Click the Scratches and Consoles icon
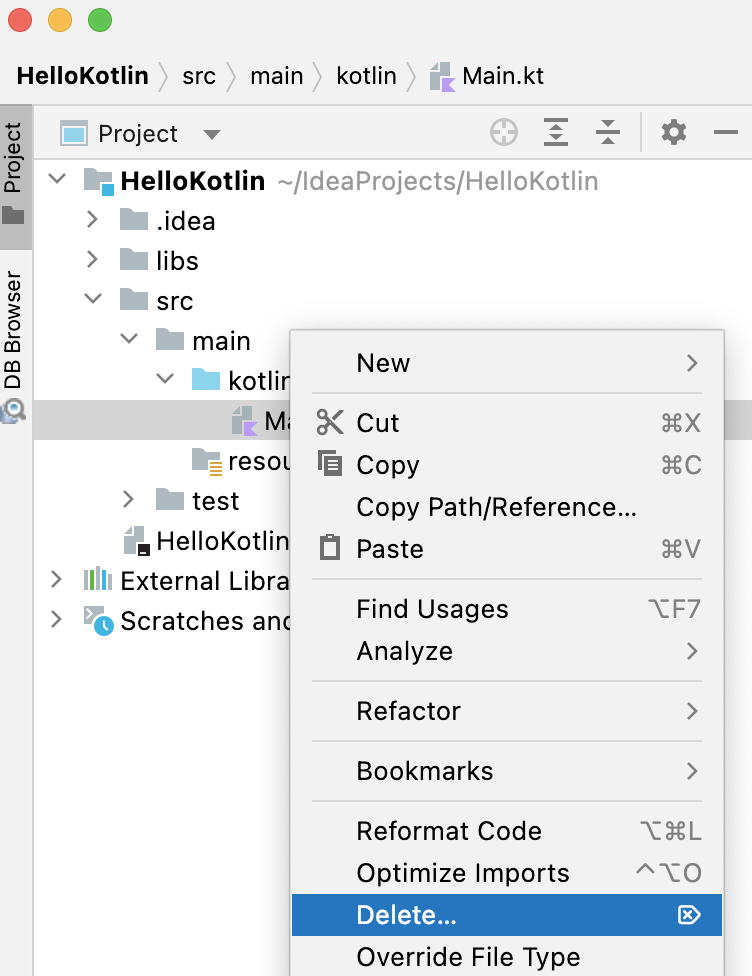 click(98, 621)
